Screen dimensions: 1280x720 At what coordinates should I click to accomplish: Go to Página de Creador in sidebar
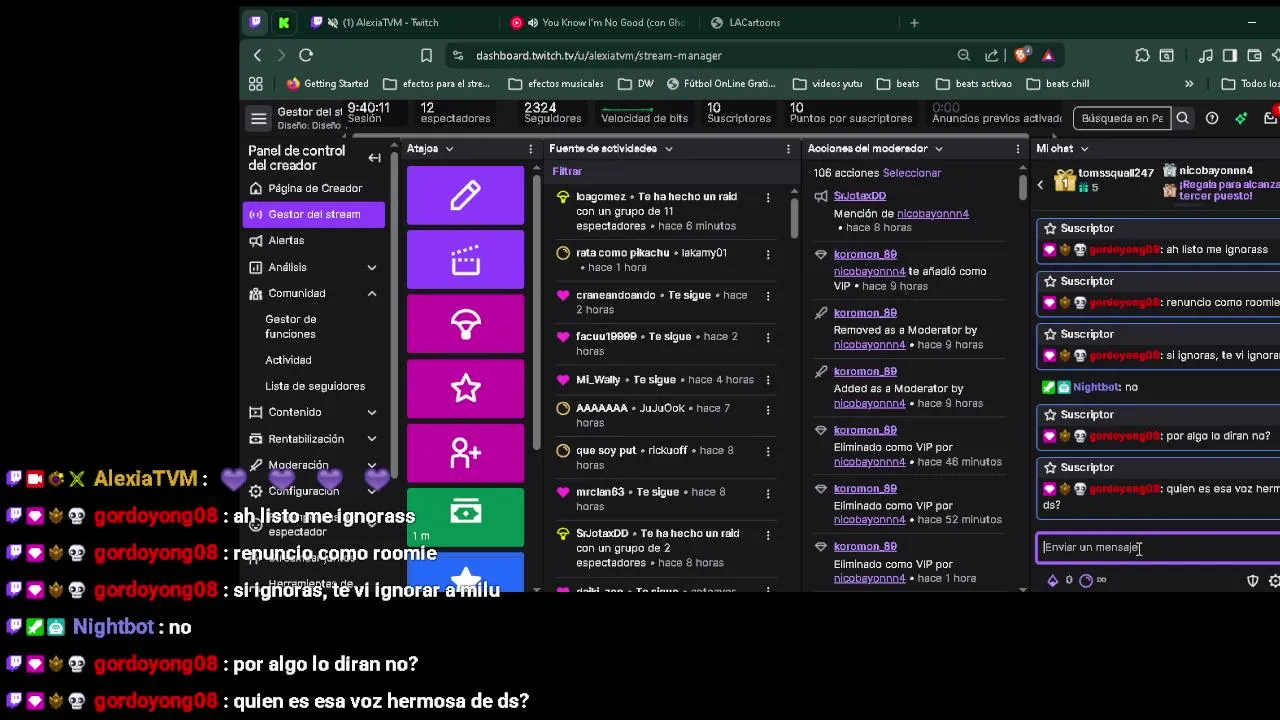314,188
